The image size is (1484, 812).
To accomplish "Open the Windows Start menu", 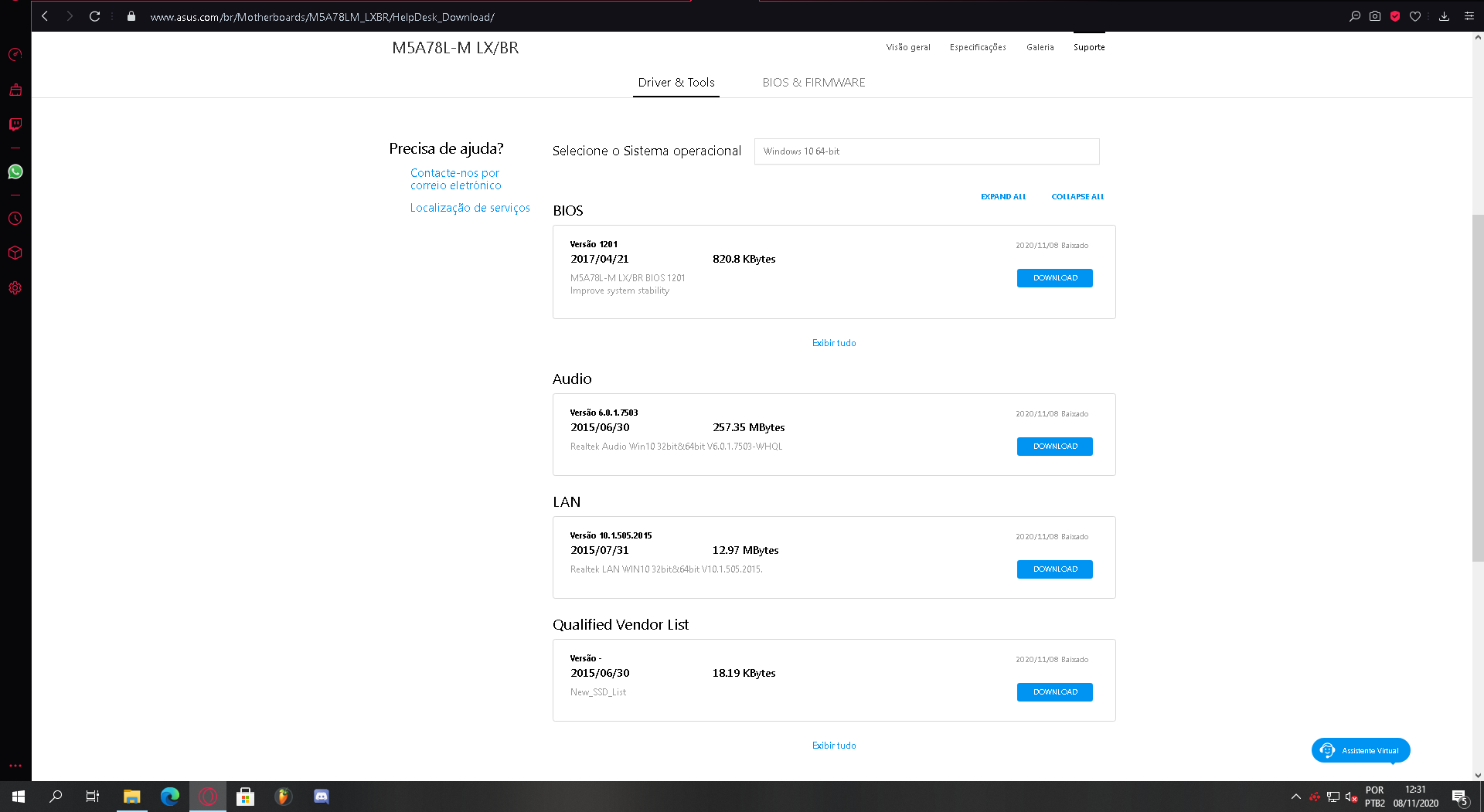I will pyautogui.click(x=19, y=797).
